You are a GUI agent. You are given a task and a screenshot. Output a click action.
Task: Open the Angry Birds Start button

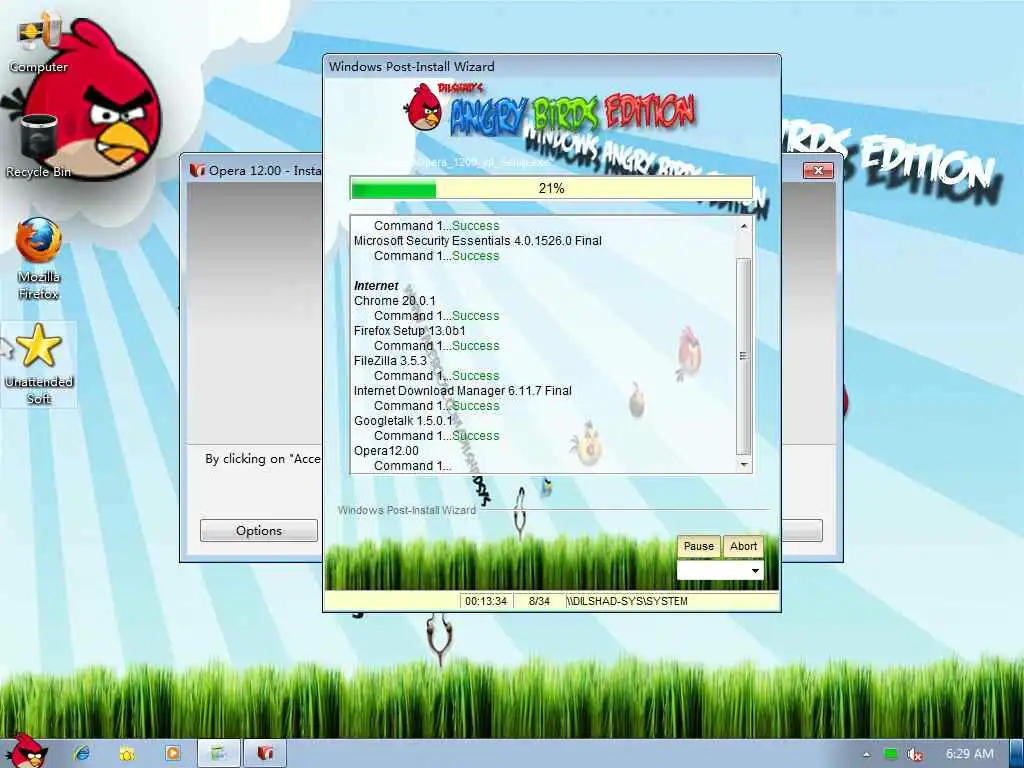coord(27,751)
